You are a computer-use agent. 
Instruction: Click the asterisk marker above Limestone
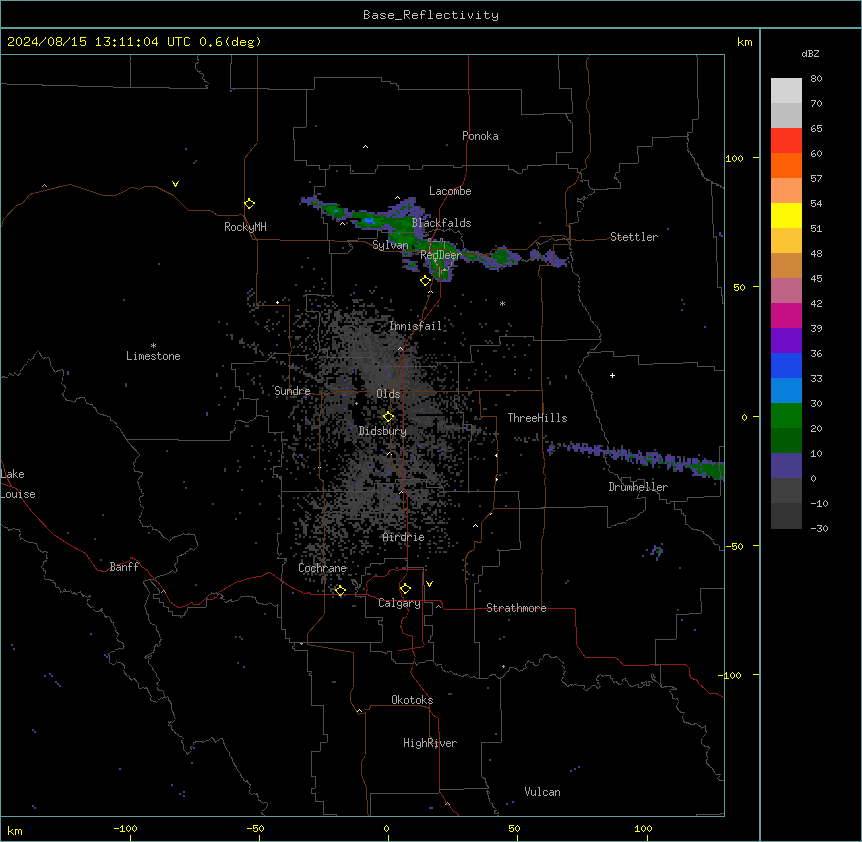[x=153, y=346]
